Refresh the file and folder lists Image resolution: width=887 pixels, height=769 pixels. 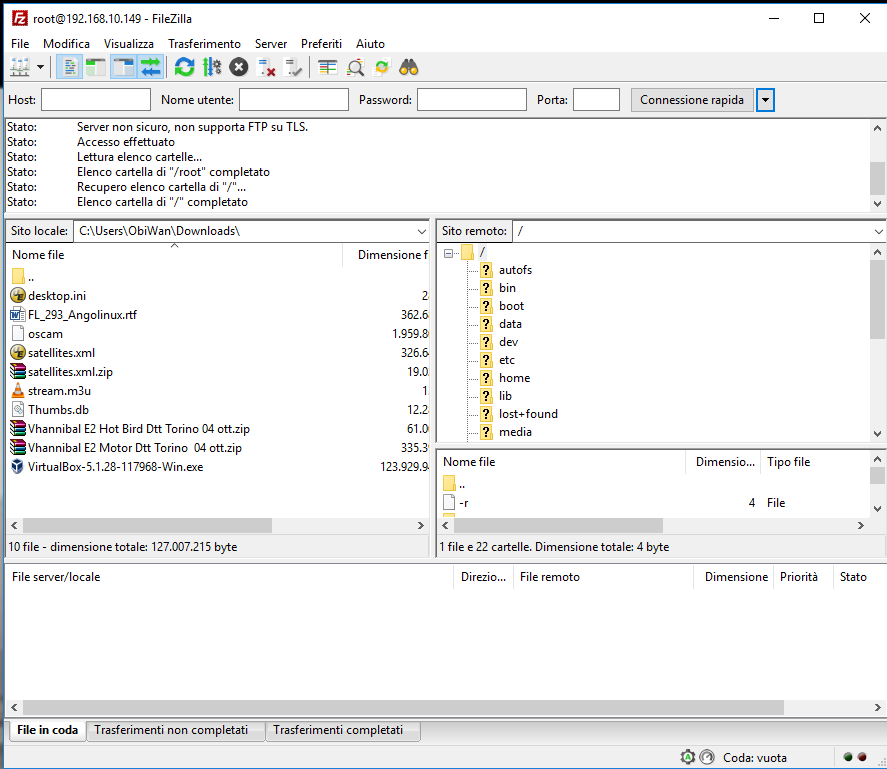pos(183,66)
